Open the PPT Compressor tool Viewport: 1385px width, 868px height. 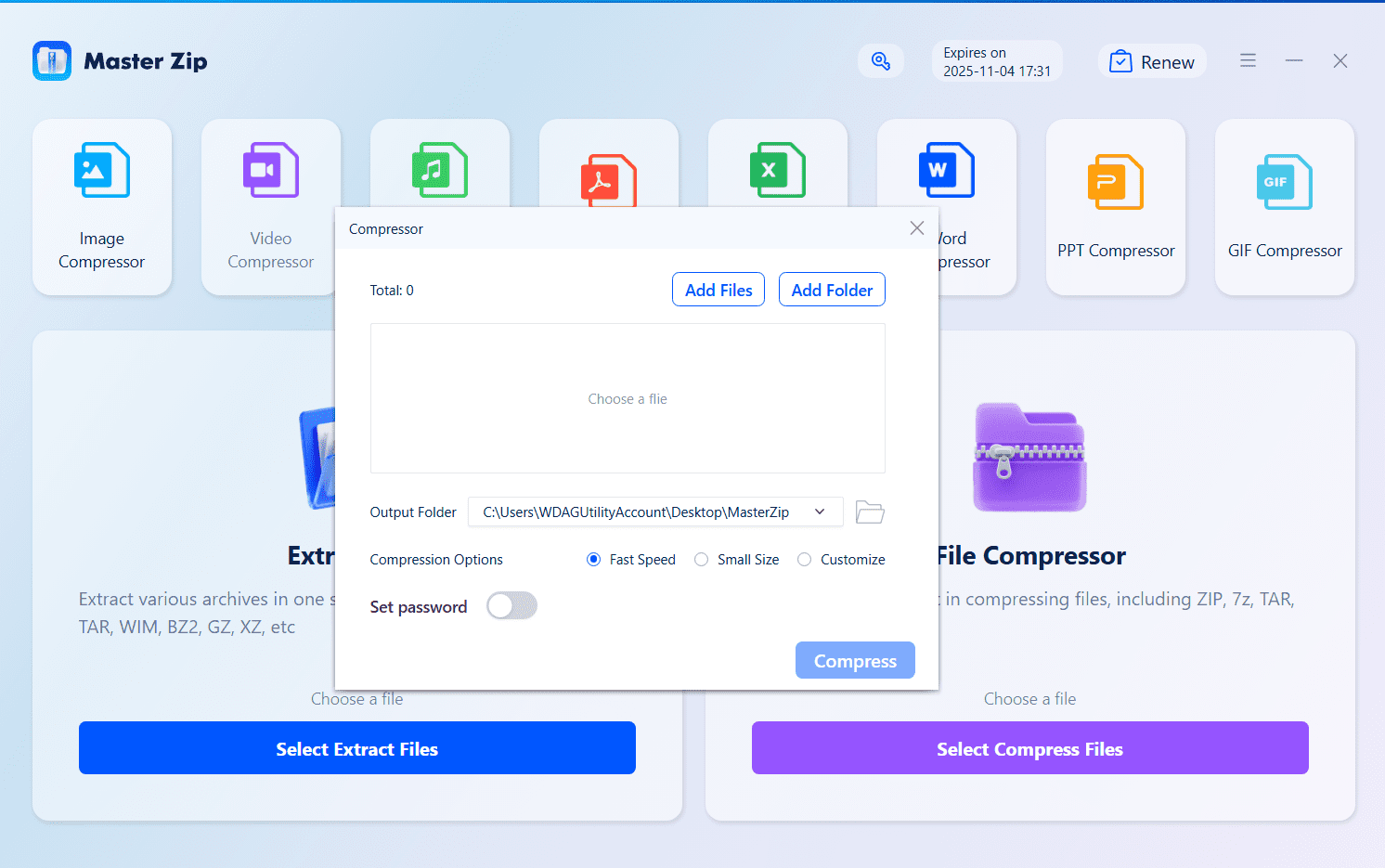pos(1116,207)
